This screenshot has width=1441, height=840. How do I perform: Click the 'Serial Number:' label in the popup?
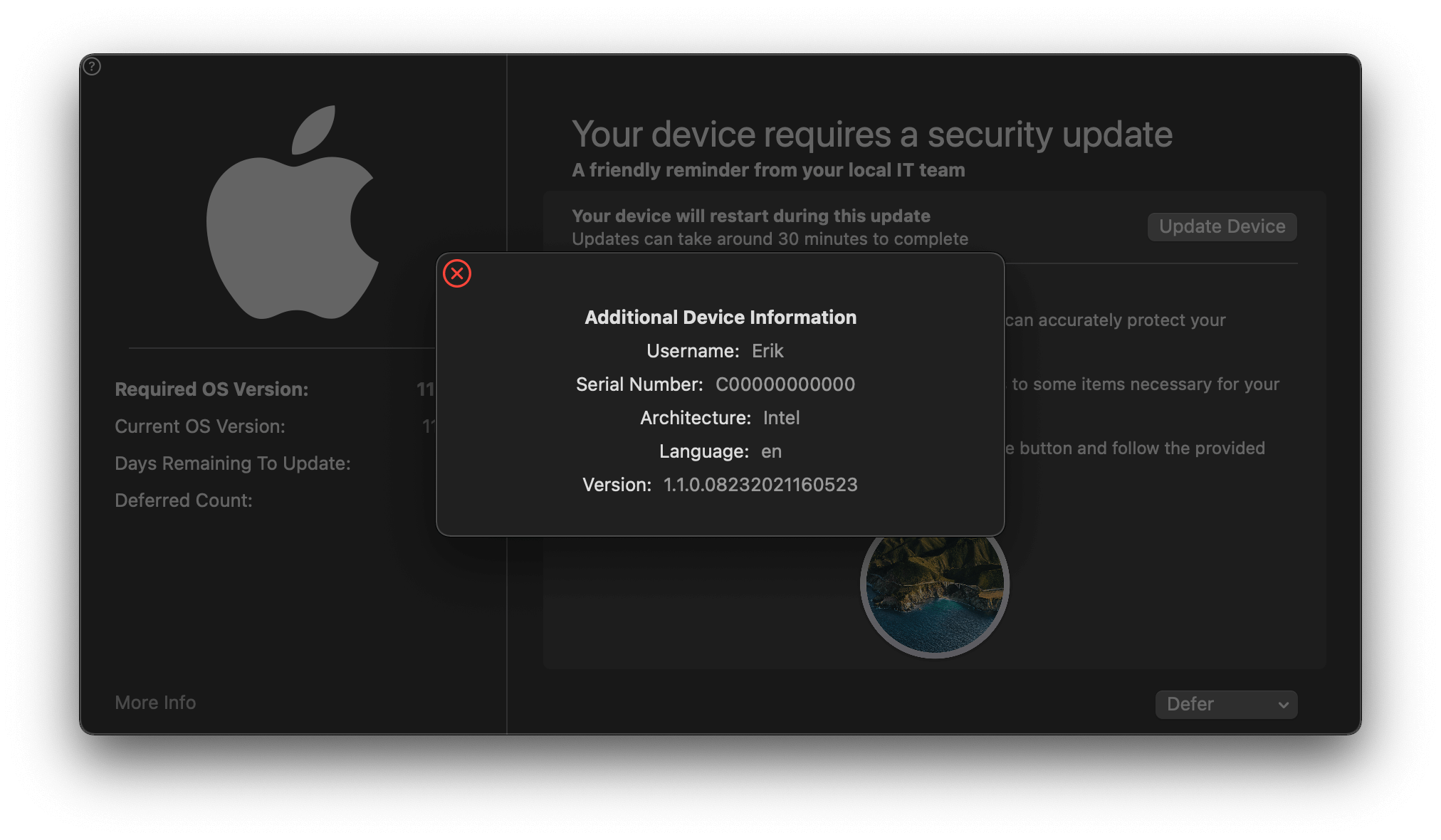[x=639, y=384]
